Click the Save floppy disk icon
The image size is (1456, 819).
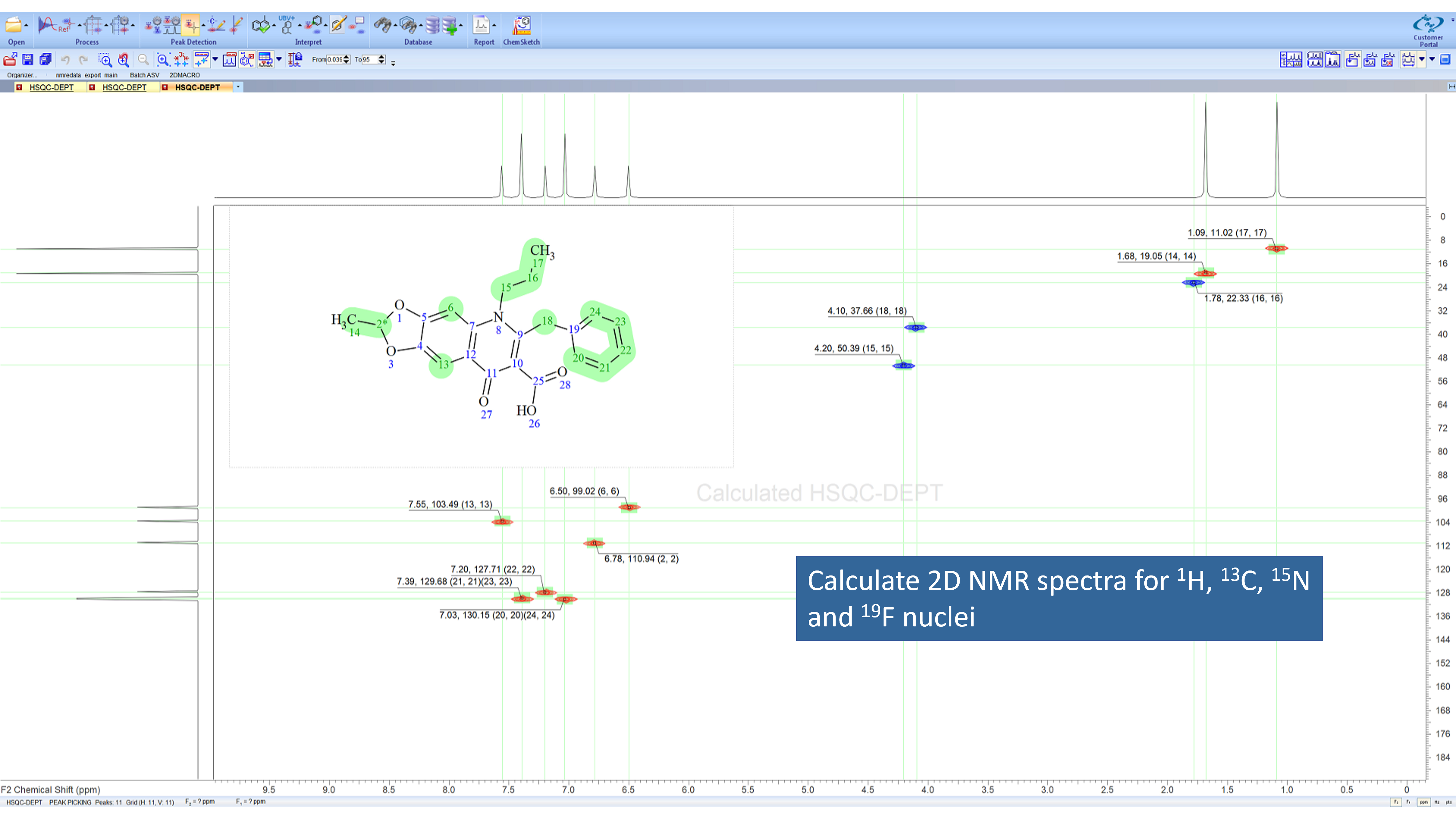click(x=28, y=59)
